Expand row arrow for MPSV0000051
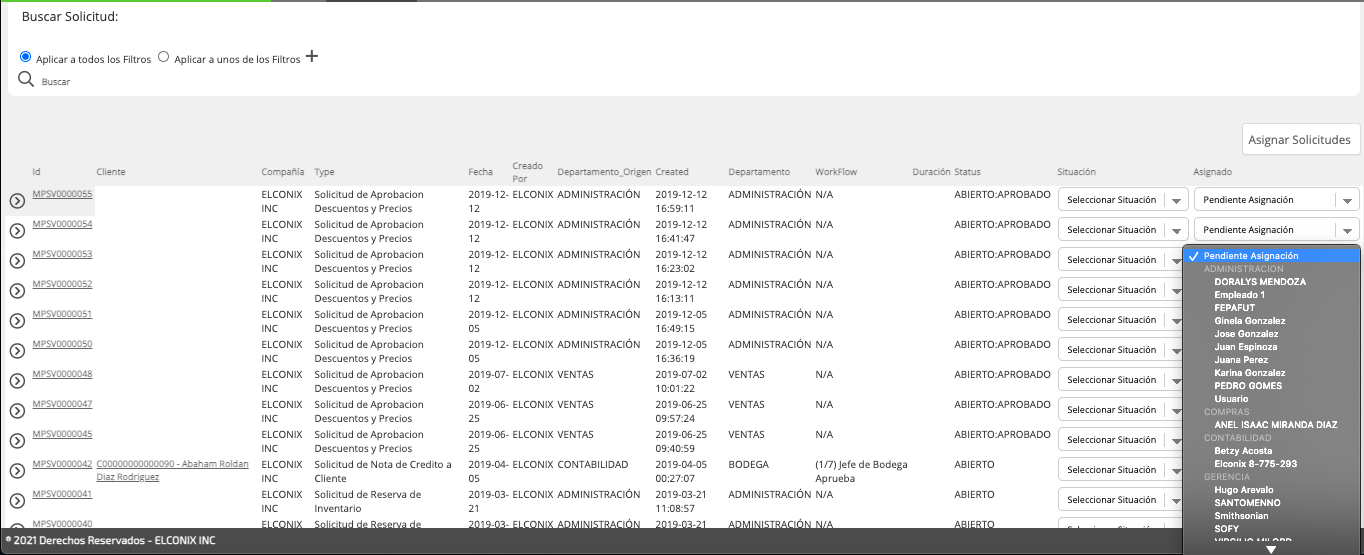This screenshot has width=1364, height=555. point(17,321)
